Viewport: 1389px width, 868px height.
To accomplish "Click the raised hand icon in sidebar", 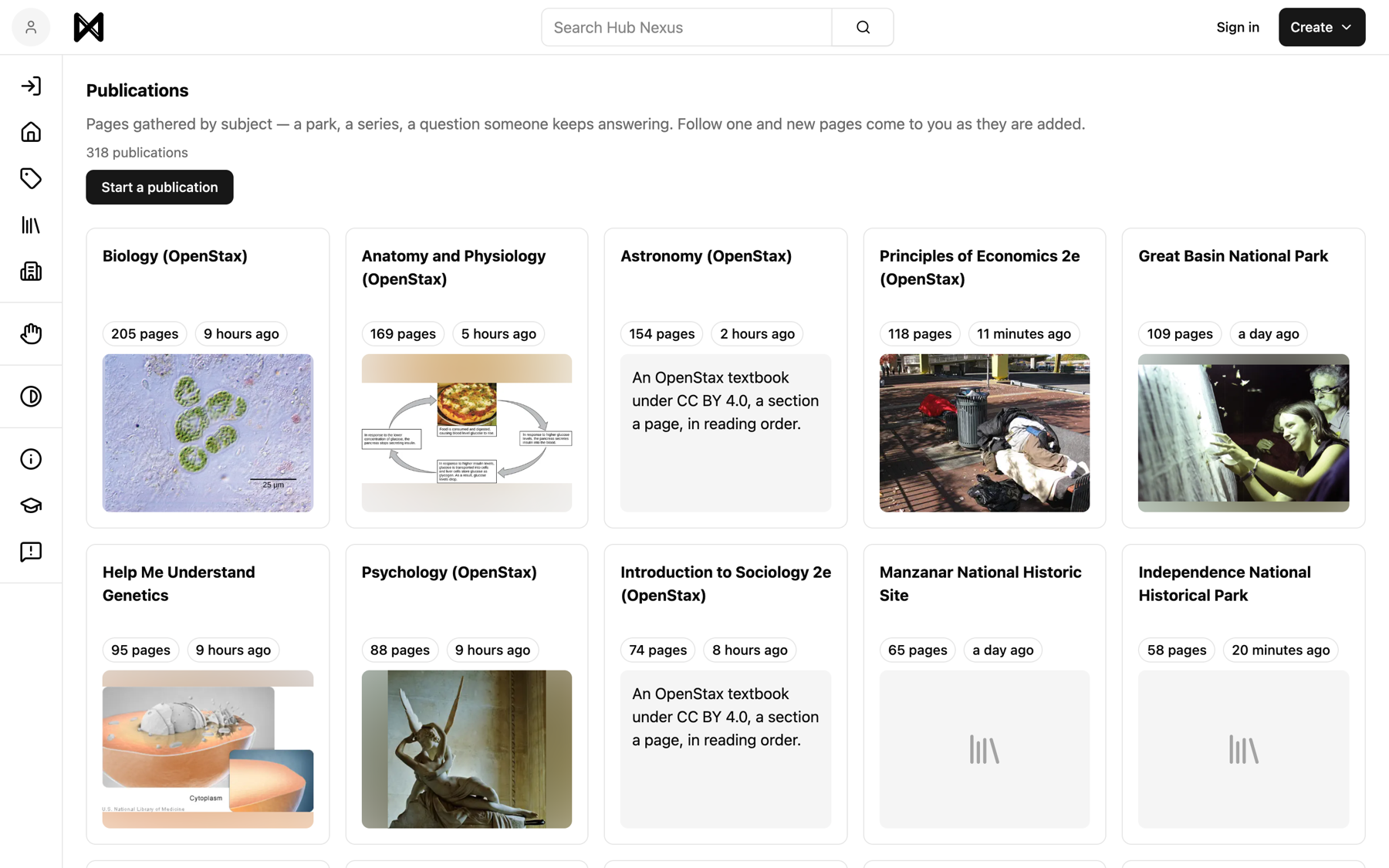I will [31, 334].
